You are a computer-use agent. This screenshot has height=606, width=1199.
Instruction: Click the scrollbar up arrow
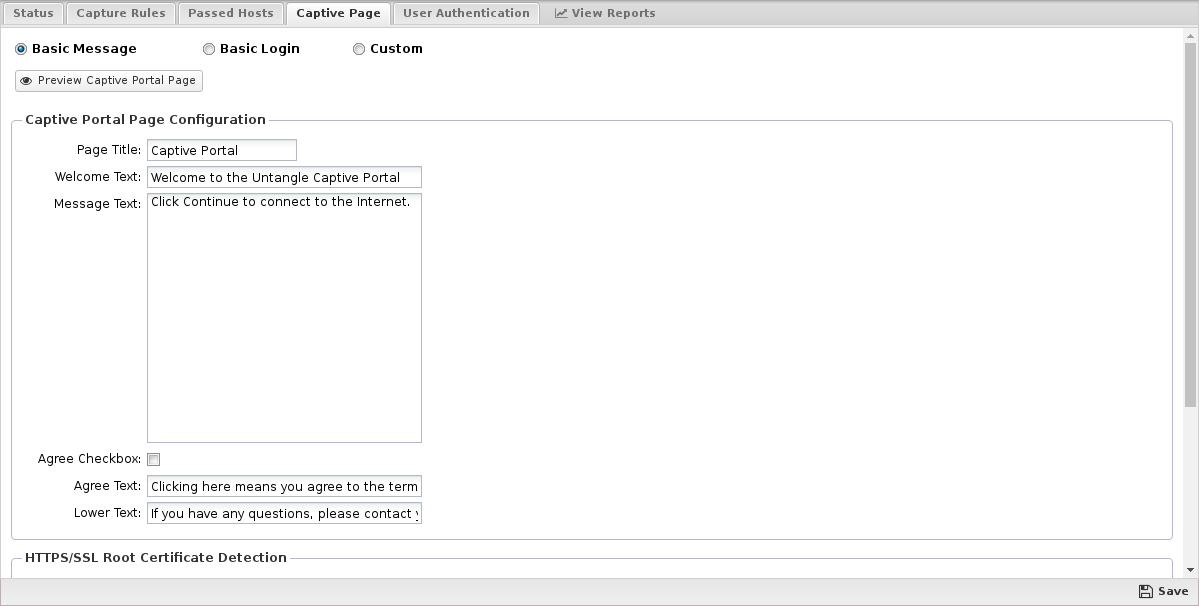[1190, 36]
